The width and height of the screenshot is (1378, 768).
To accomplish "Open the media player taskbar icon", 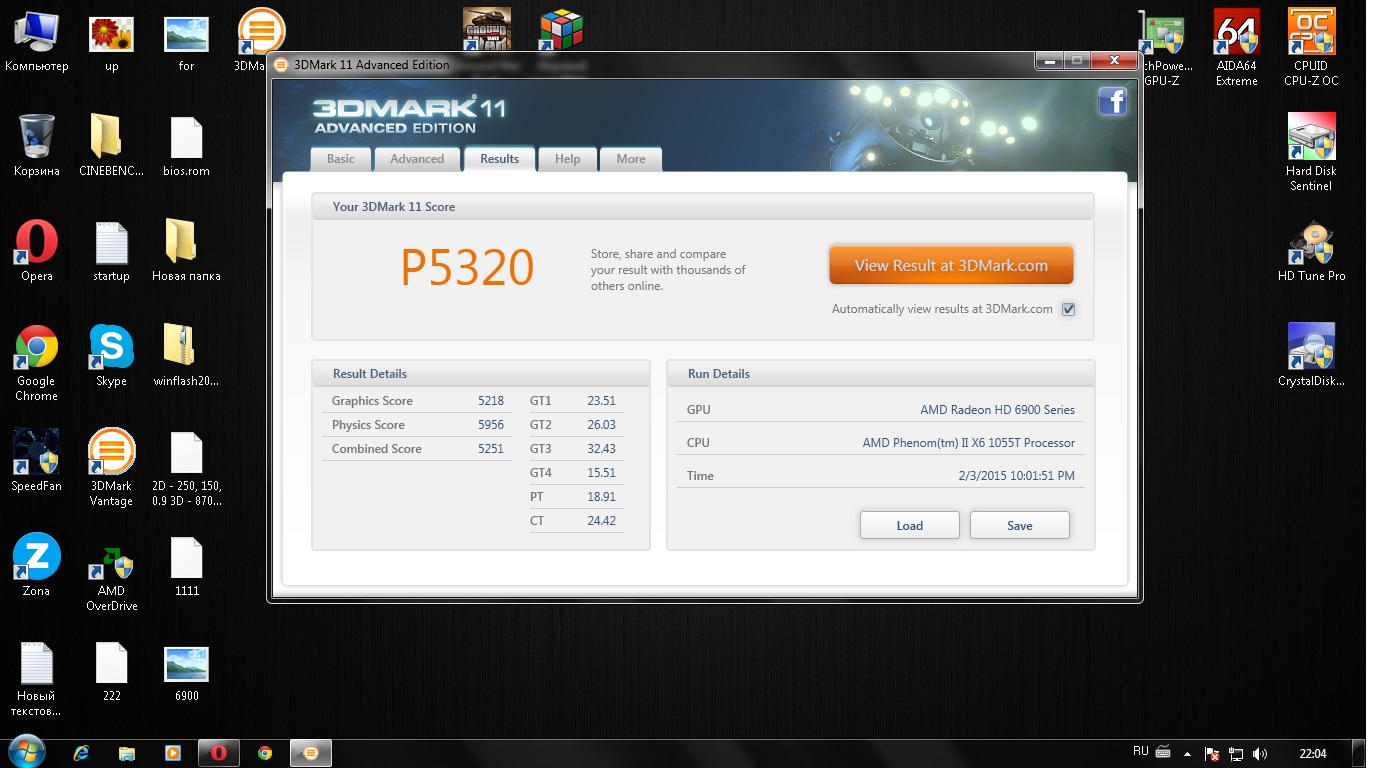I will coord(173,753).
